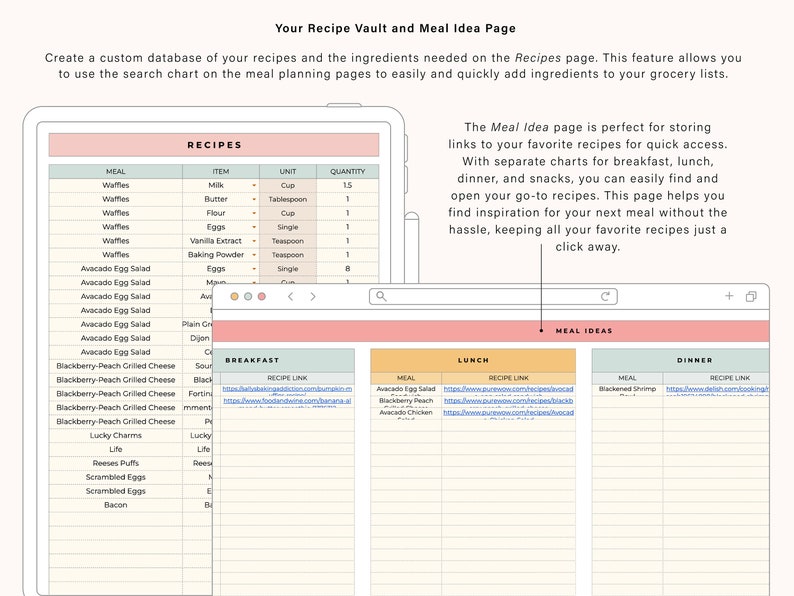
Task: Click the gray window dot in the browser
Action: [x=248, y=296]
